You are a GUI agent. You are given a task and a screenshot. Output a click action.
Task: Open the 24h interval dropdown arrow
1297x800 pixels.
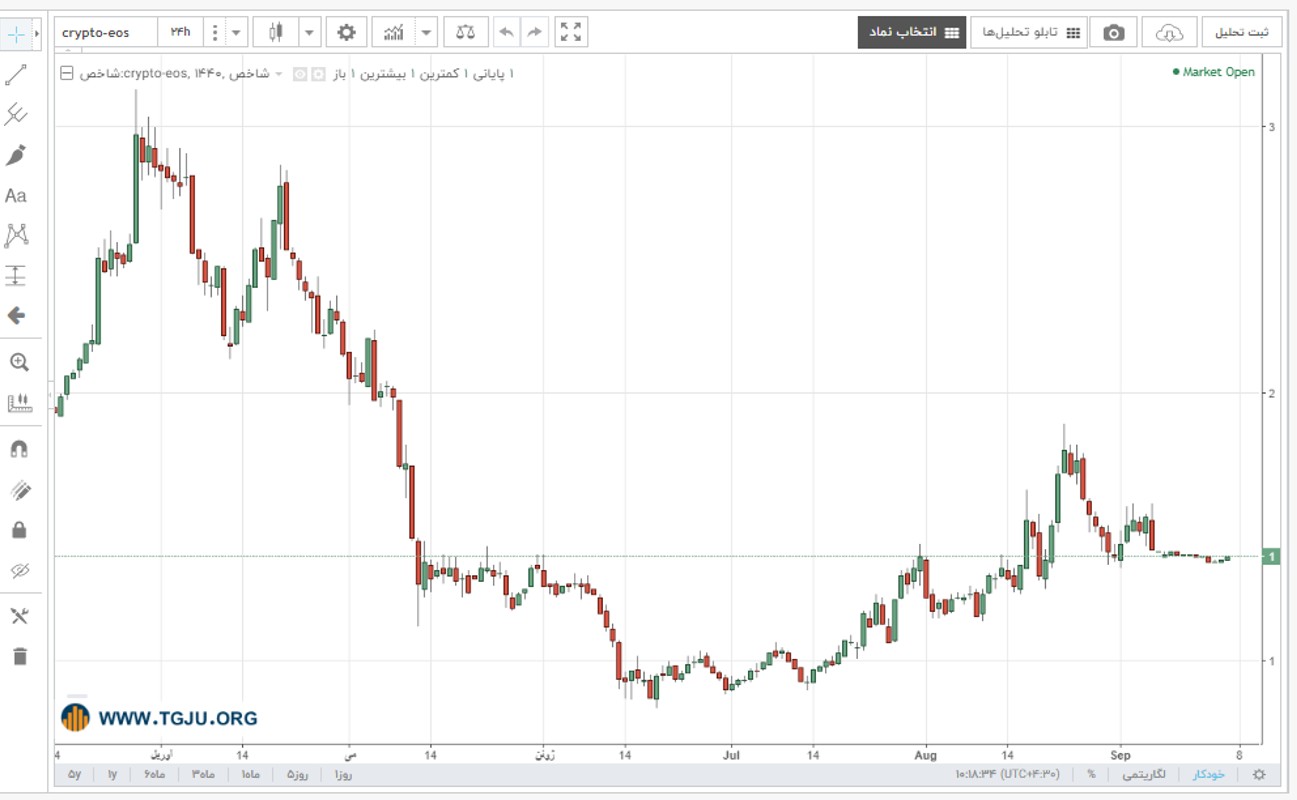click(x=236, y=32)
